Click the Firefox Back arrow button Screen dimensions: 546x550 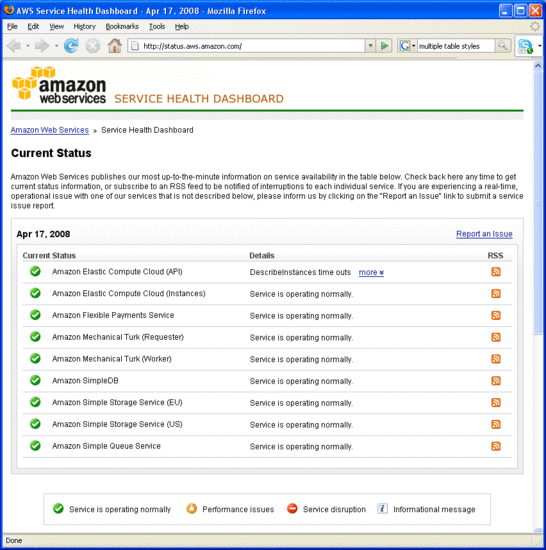pyautogui.click(x=14, y=46)
